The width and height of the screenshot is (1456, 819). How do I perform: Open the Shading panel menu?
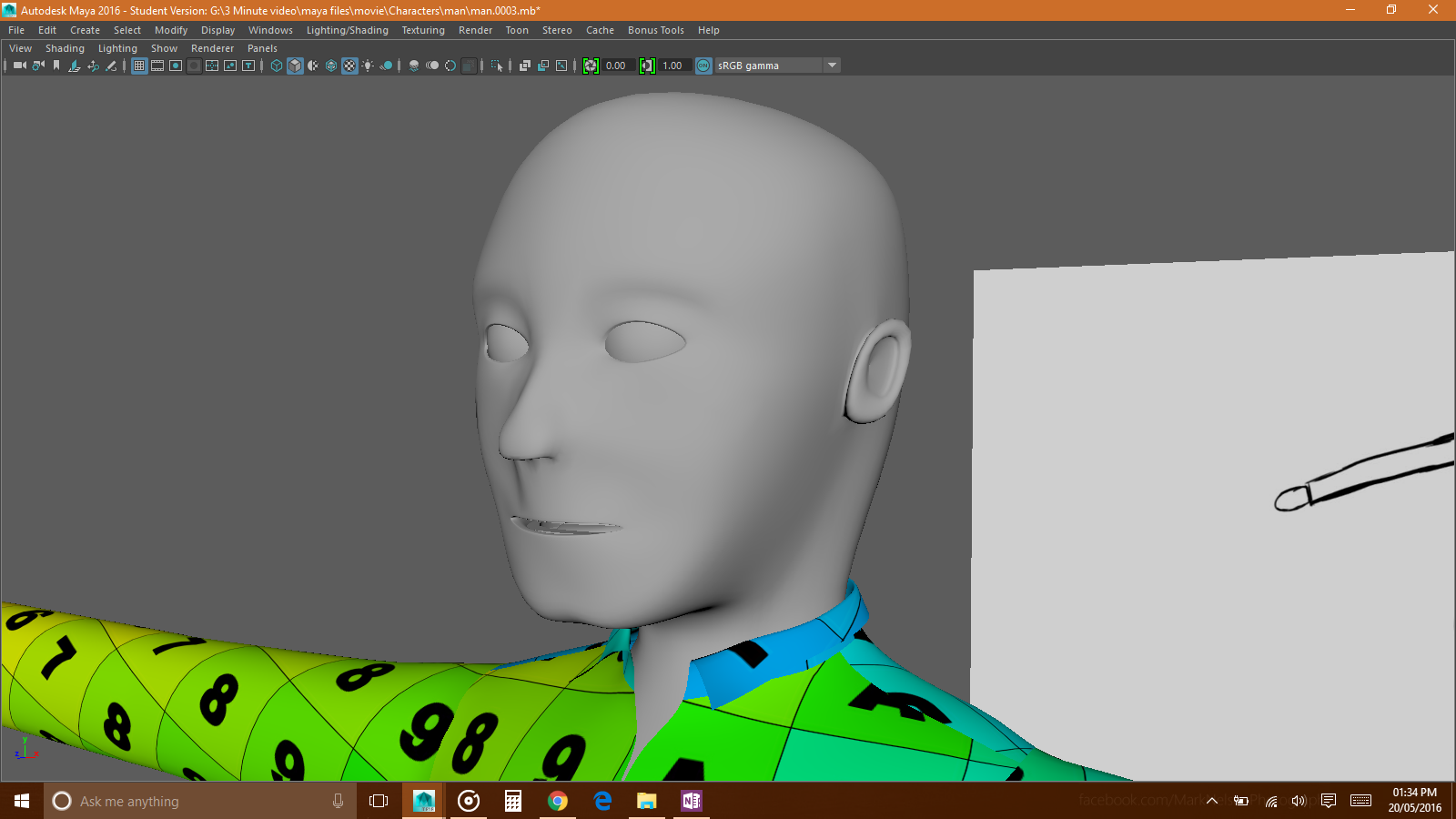pyautogui.click(x=65, y=48)
